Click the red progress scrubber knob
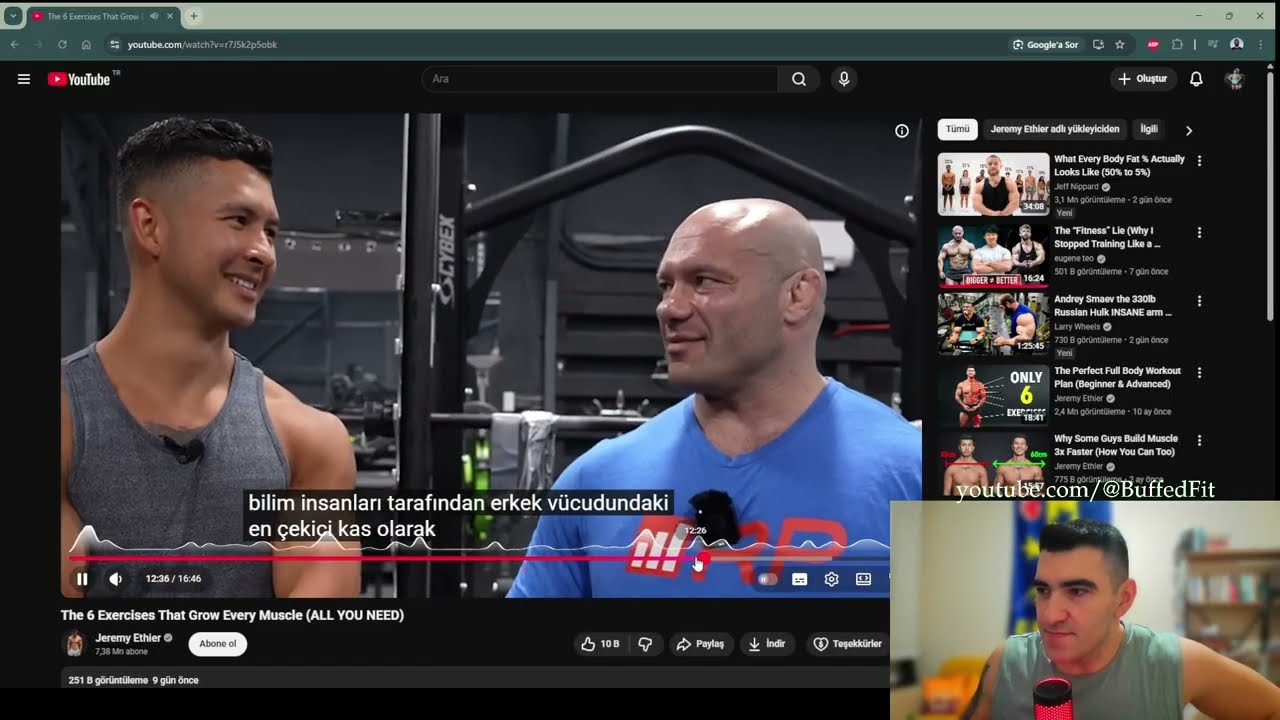Screen dimensions: 1280x720 coord(703,558)
